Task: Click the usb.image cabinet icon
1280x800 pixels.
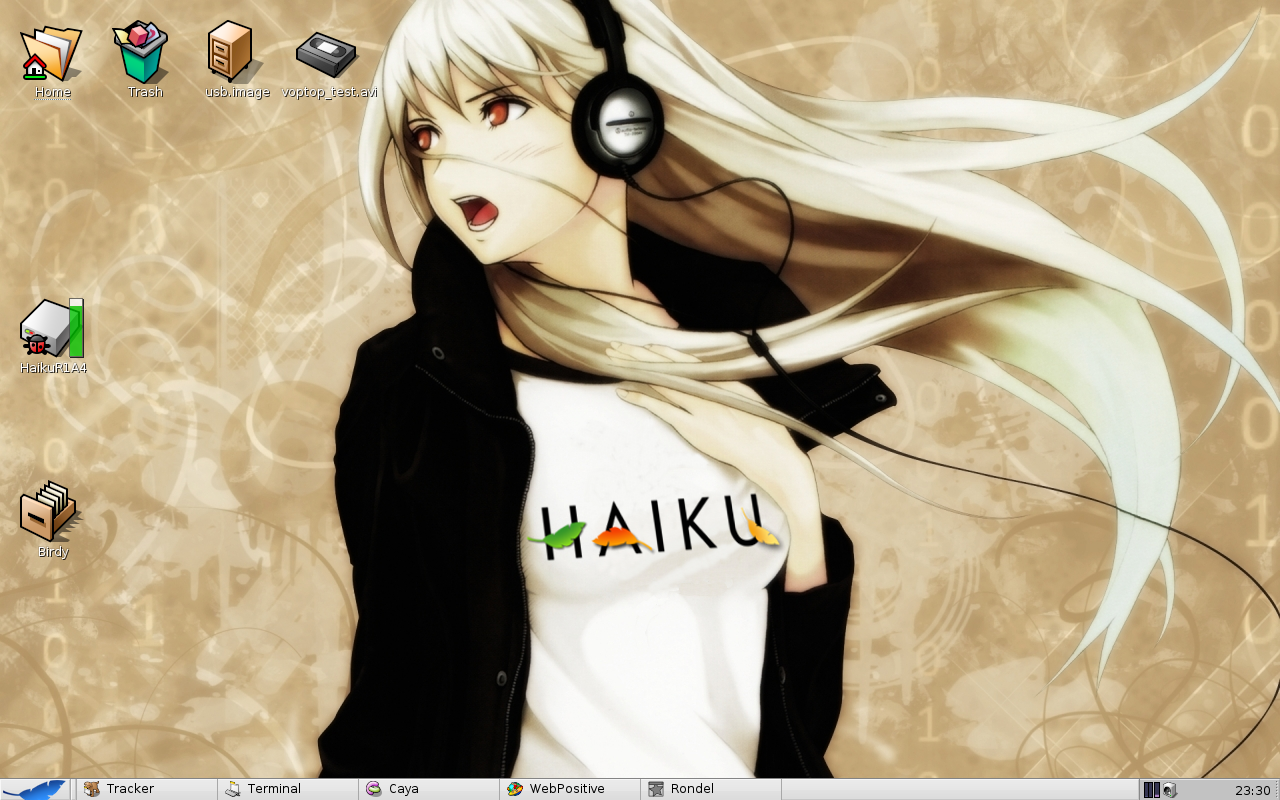Action: pyautogui.click(x=229, y=51)
